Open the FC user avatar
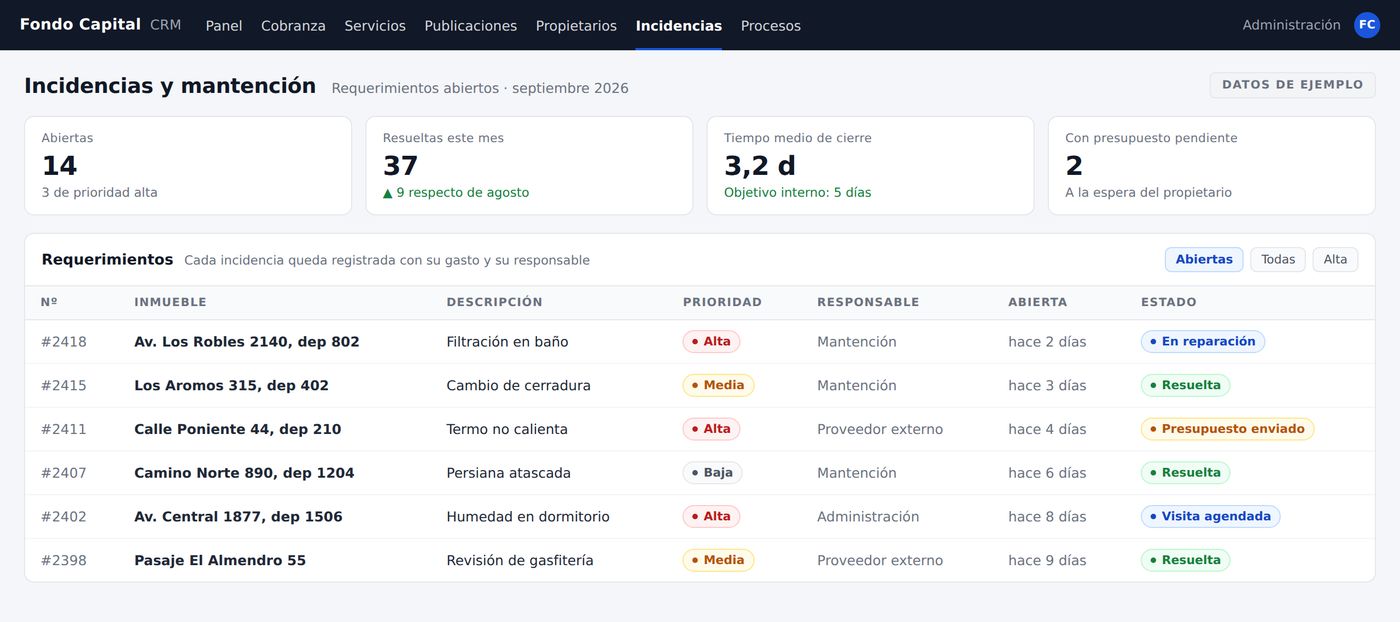1400x622 pixels. tap(1367, 25)
